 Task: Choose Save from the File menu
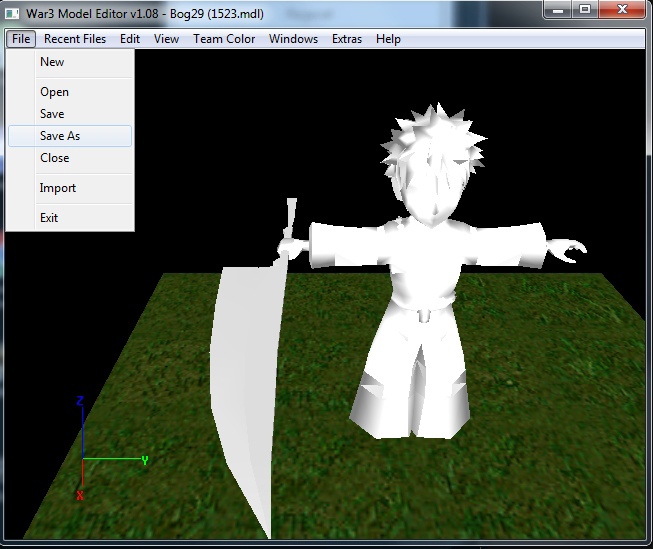coord(70,114)
